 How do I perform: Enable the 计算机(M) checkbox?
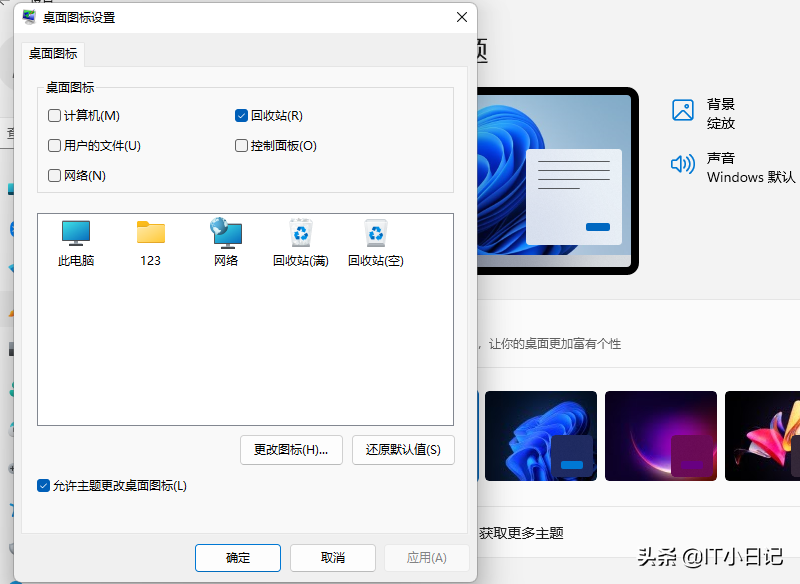pyautogui.click(x=55, y=116)
